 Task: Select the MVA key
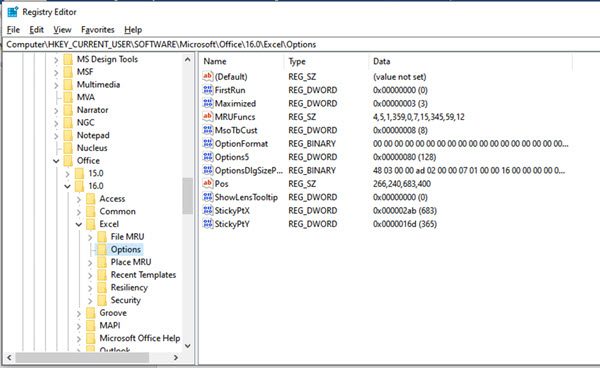pyautogui.click(x=86, y=97)
